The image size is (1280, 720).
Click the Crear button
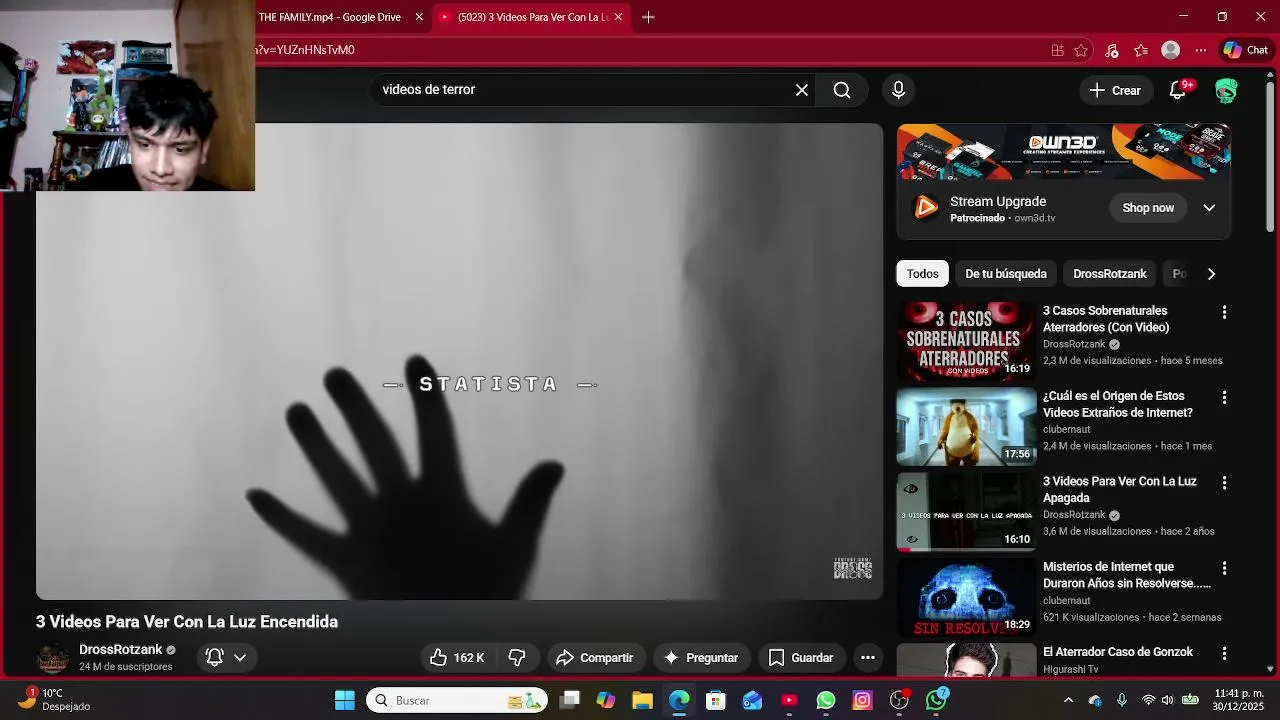1115,90
